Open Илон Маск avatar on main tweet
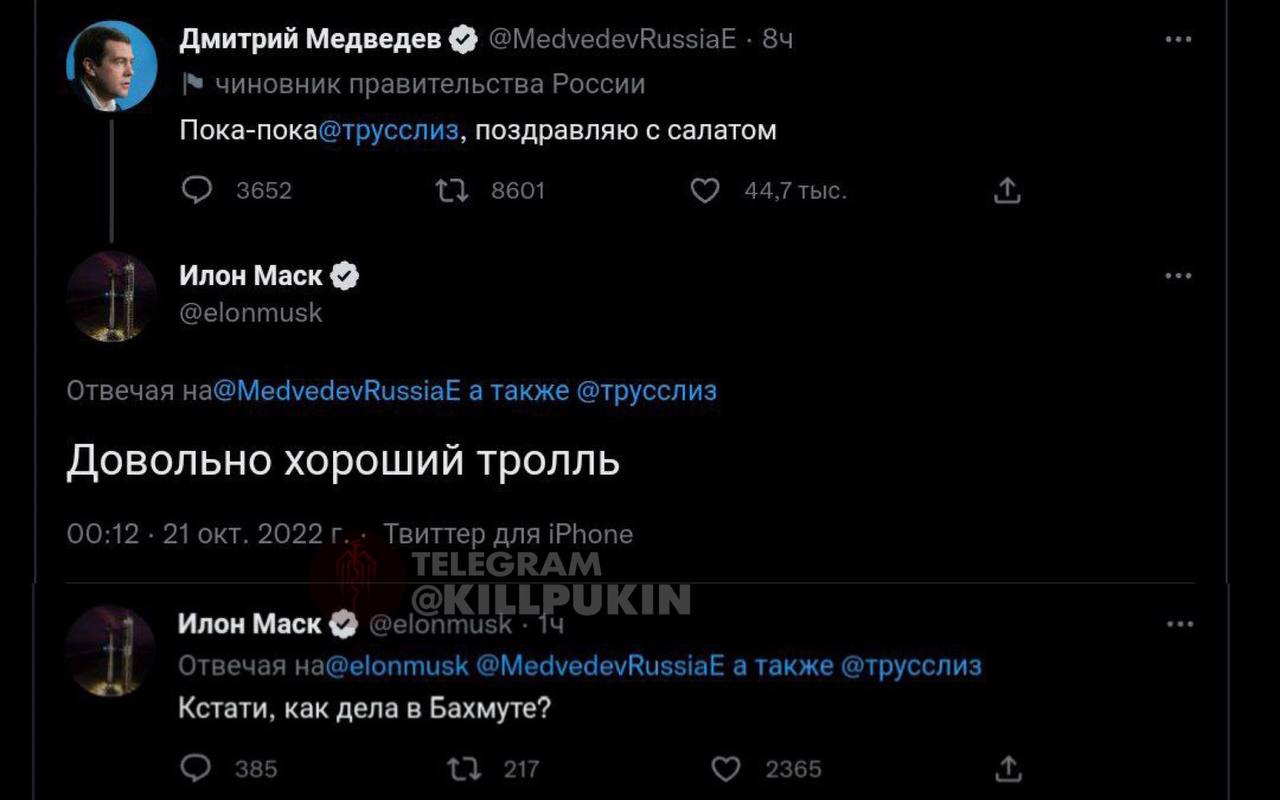 click(111, 298)
